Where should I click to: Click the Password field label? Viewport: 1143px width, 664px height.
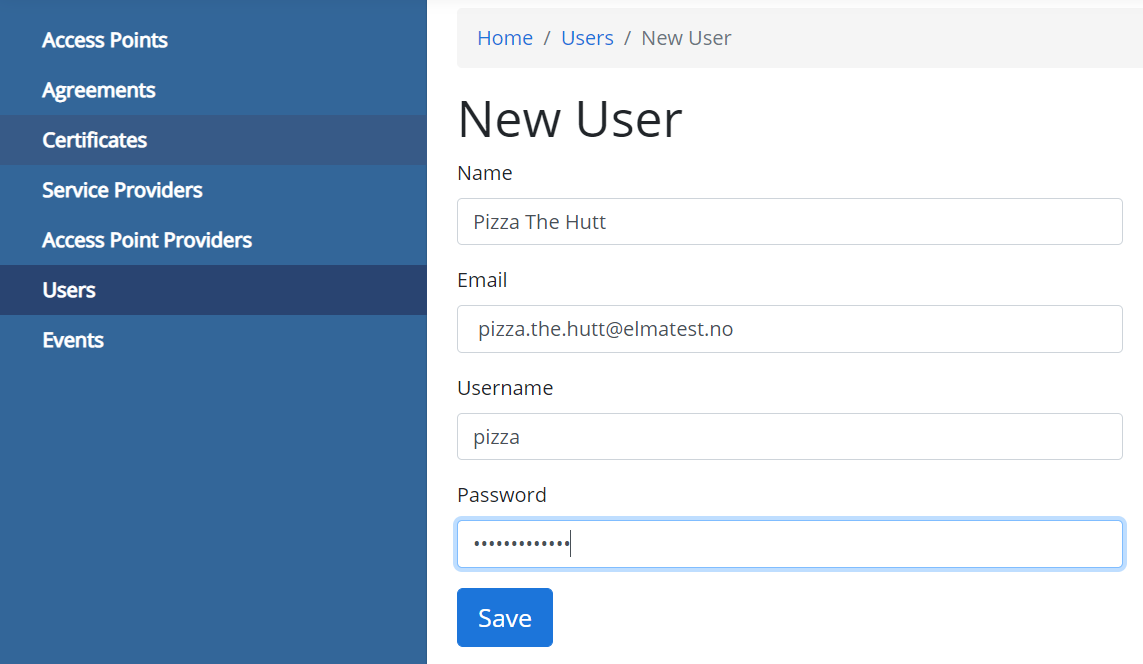[x=502, y=495]
